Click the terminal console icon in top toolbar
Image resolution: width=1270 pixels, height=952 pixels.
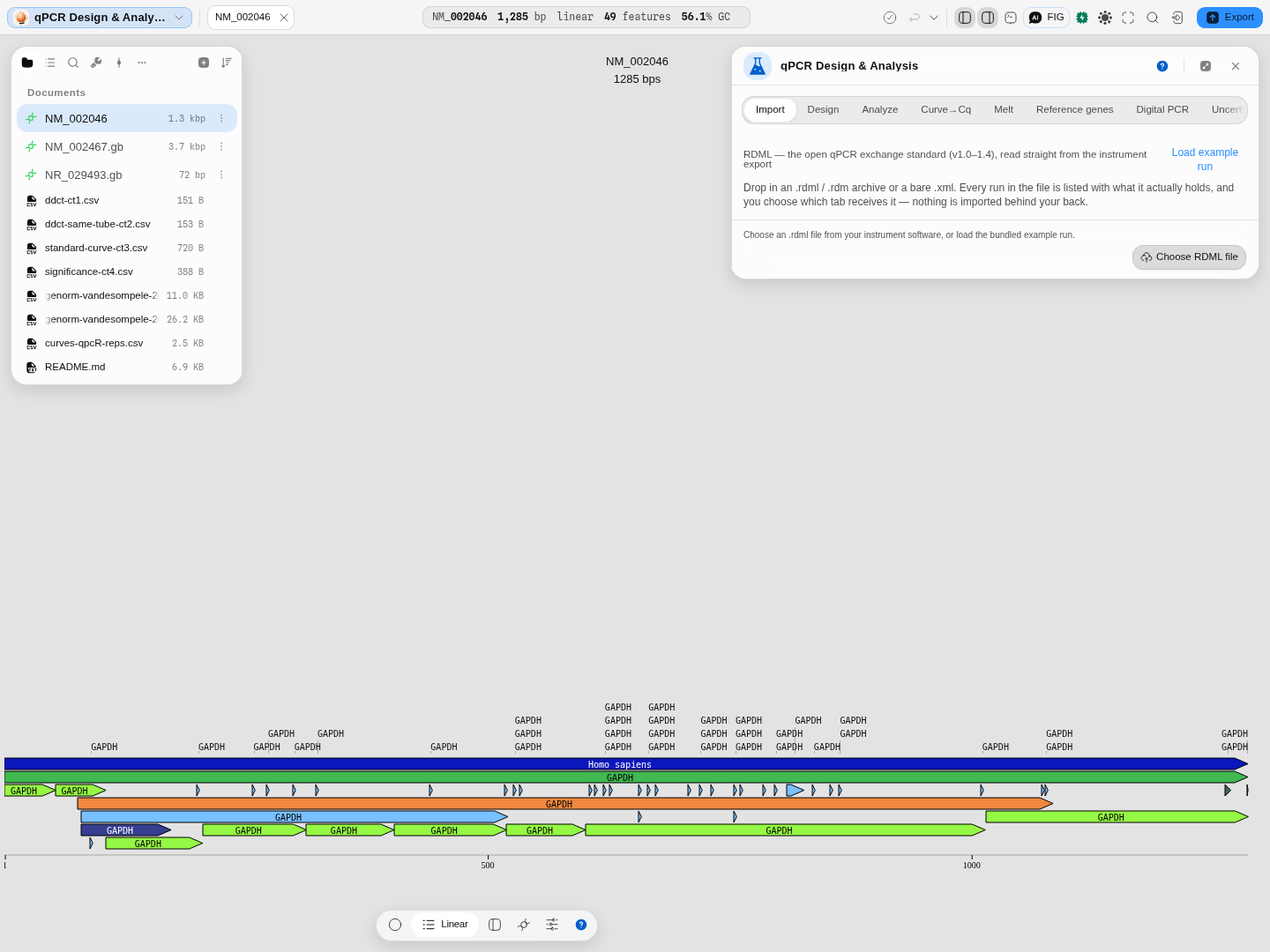pyautogui.click(x=1011, y=18)
